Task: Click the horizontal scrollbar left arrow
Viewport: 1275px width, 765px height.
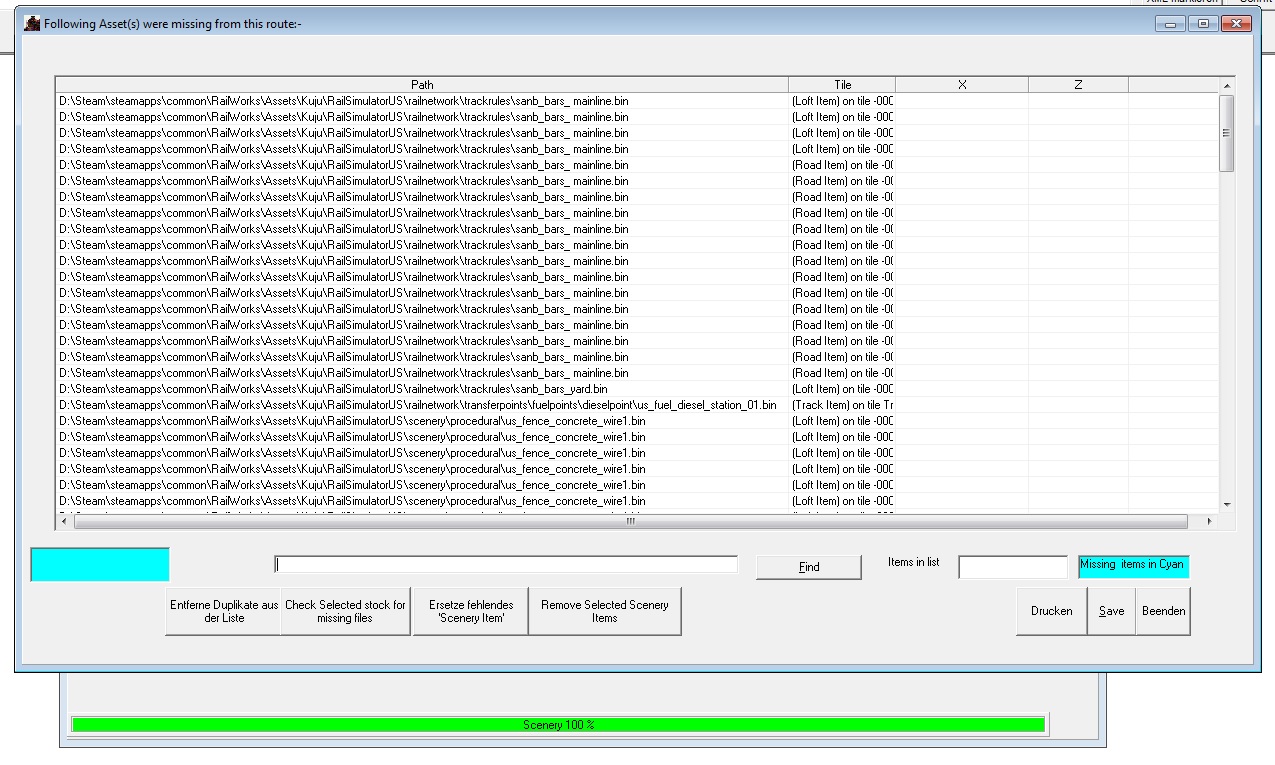Action: (x=64, y=521)
